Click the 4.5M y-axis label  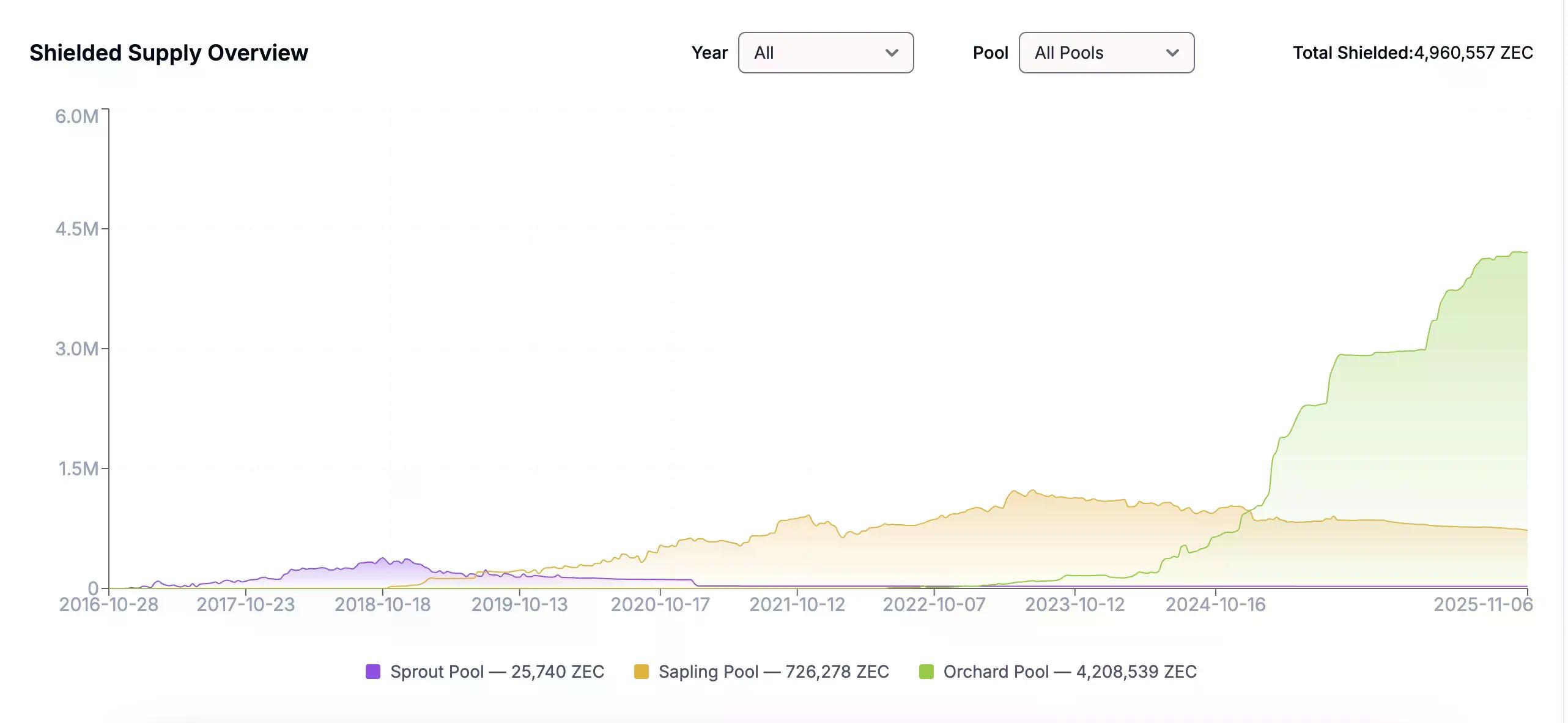(76, 229)
